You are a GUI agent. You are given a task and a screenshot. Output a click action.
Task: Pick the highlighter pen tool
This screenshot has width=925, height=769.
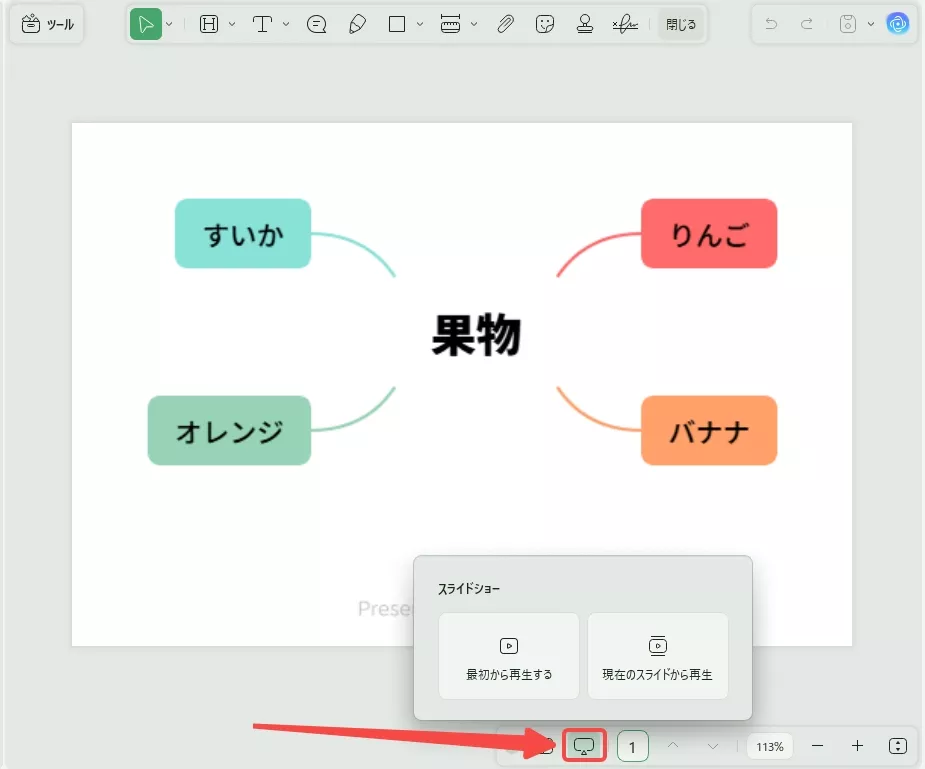(358, 23)
